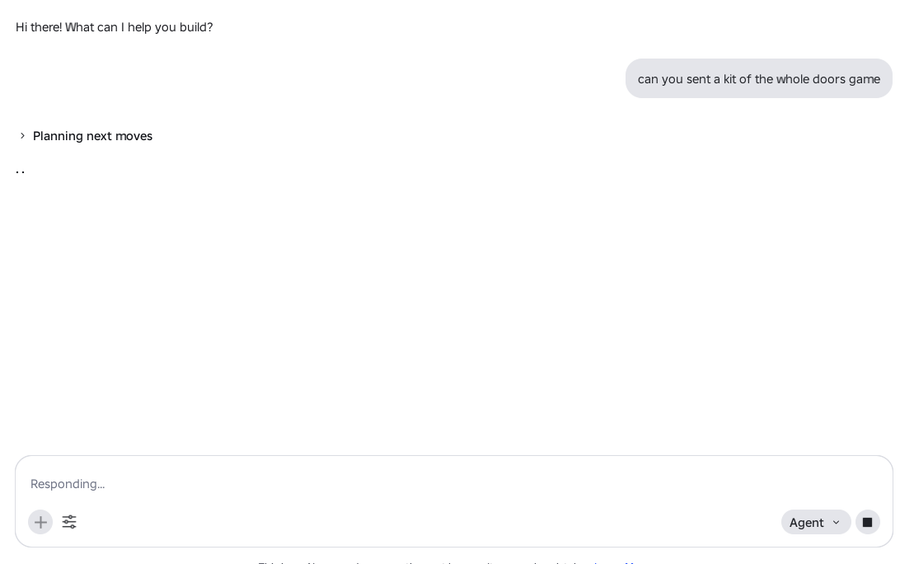Click the animated loading dots indicator
This screenshot has height=564, width=900.
click(20, 171)
